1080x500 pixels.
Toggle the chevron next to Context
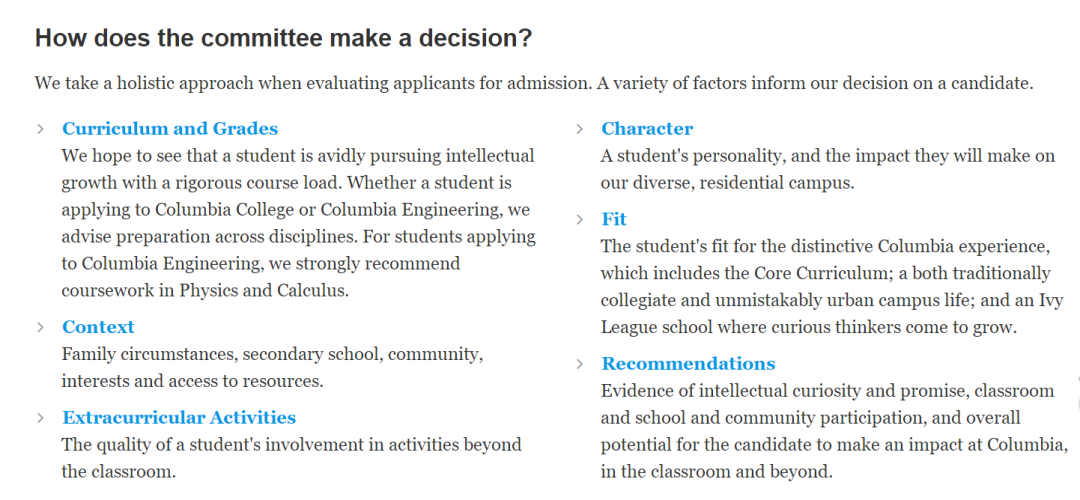pyautogui.click(x=40, y=327)
